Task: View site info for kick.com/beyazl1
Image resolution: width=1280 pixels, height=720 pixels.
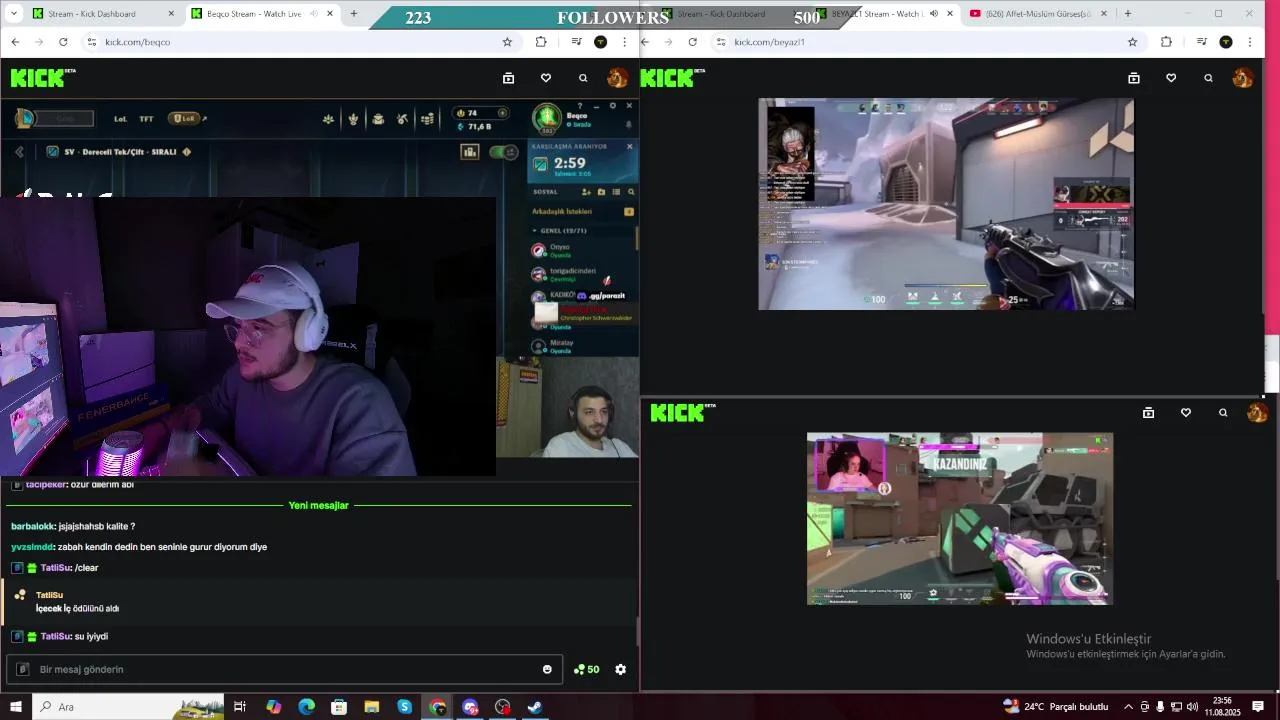Action: (721, 42)
